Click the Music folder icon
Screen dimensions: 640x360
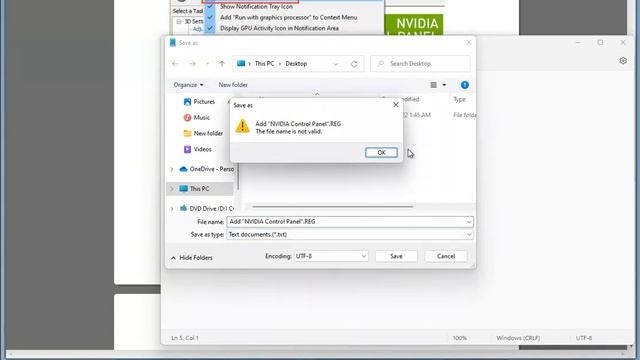point(187,118)
